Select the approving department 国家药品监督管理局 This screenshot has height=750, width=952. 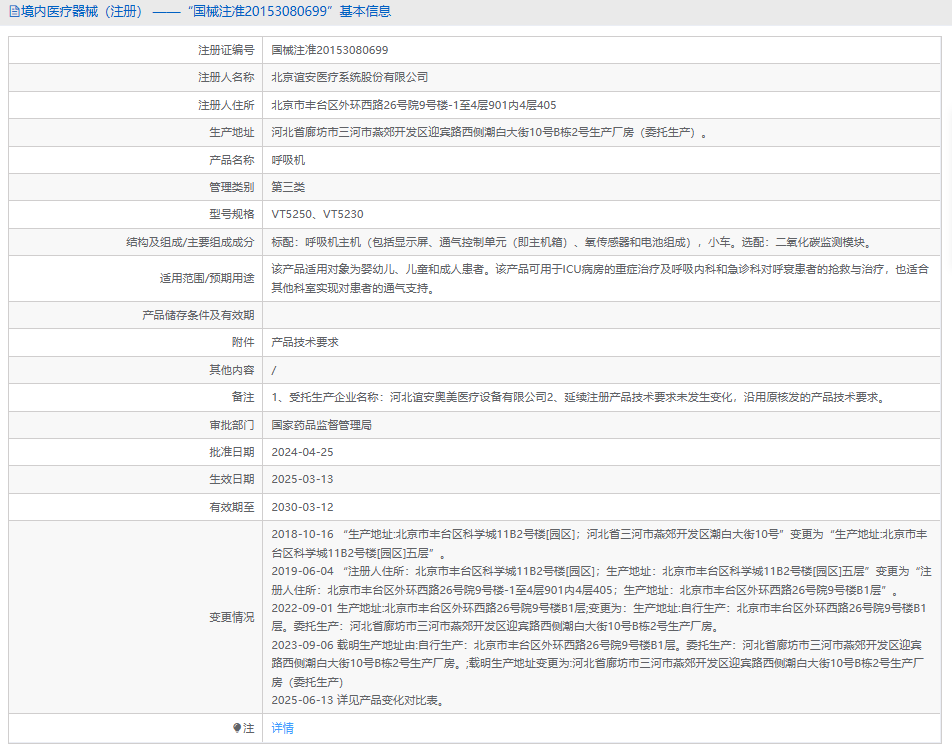pyautogui.click(x=321, y=425)
